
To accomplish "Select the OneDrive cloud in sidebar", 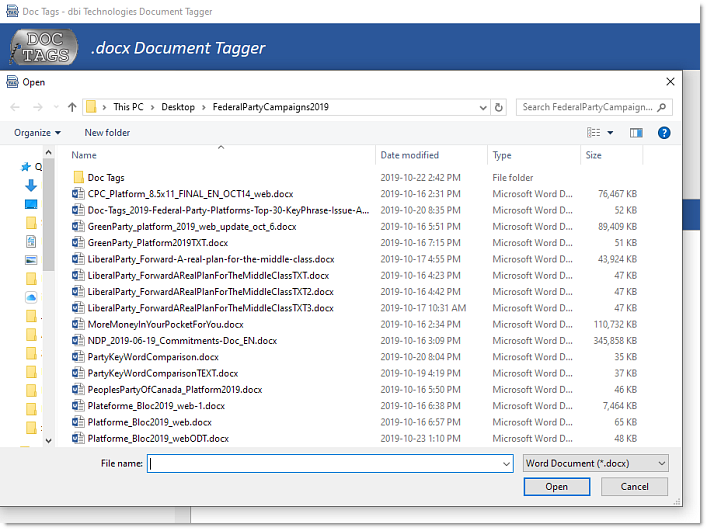I will (31, 297).
